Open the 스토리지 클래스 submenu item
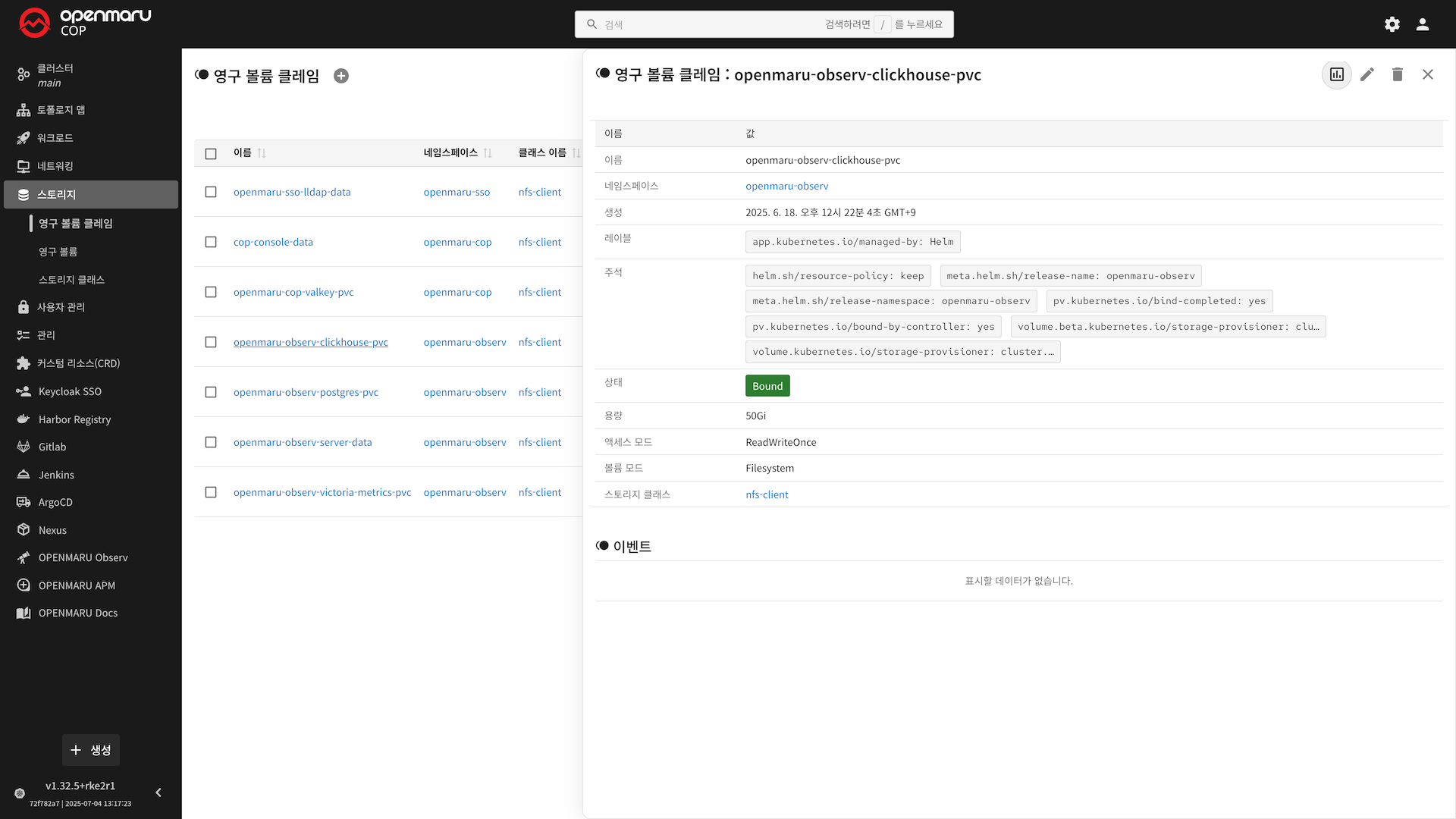Screen dimensions: 1456x819 click(x=71, y=280)
